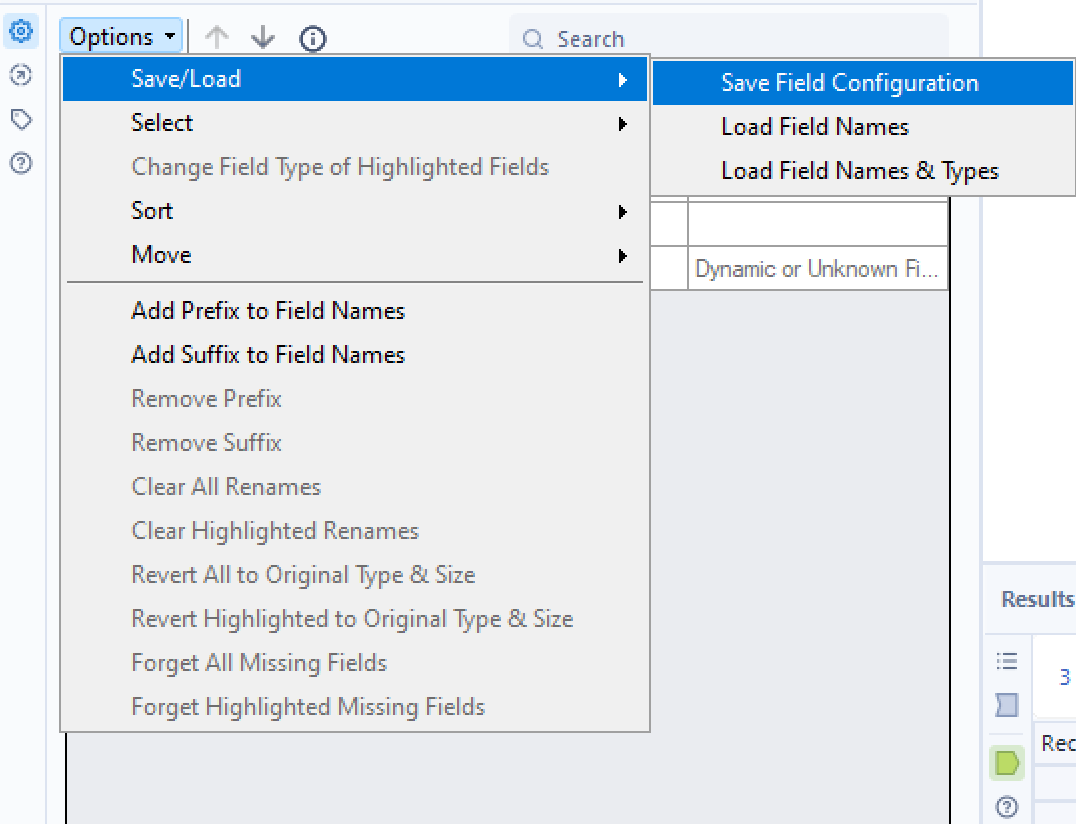Open metadata list view in Results panel
This screenshot has height=824, width=1076.
1006,660
